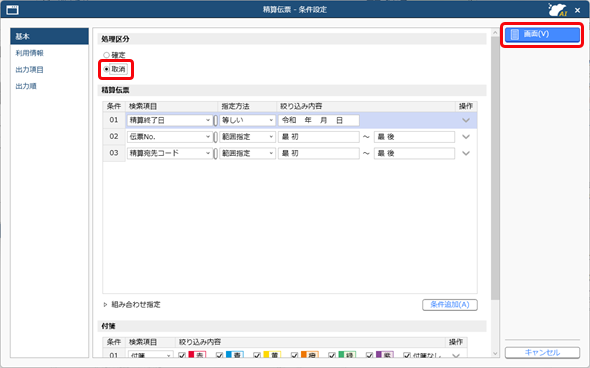Toggle the purple 紫 sticky note checkbox
This screenshot has width=590, height=368.
coord(369,355)
